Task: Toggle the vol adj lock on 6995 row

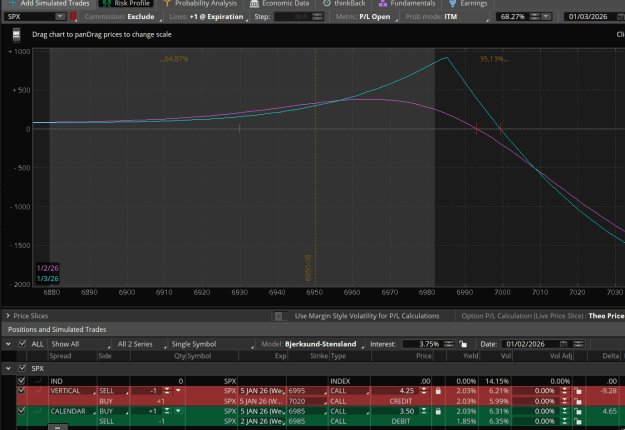Action: pos(578,391)
